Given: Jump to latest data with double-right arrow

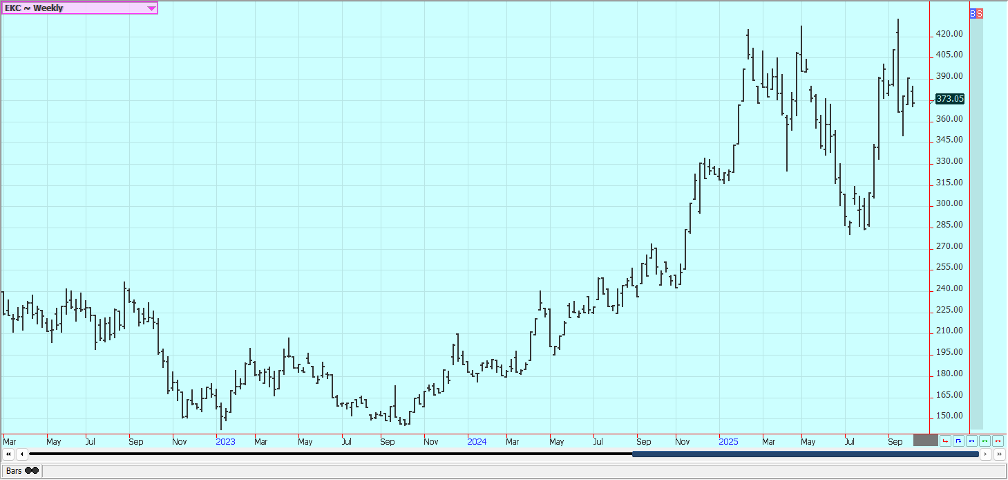Looking at the screenshot, I should [x=999, y=454].
